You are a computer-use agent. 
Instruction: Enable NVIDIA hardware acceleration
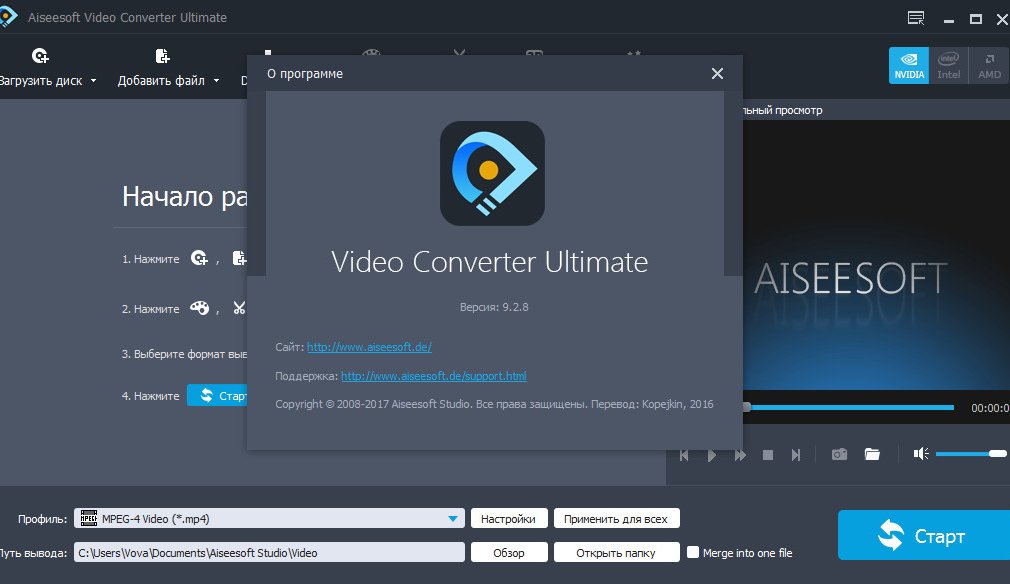tap(909, 65)
